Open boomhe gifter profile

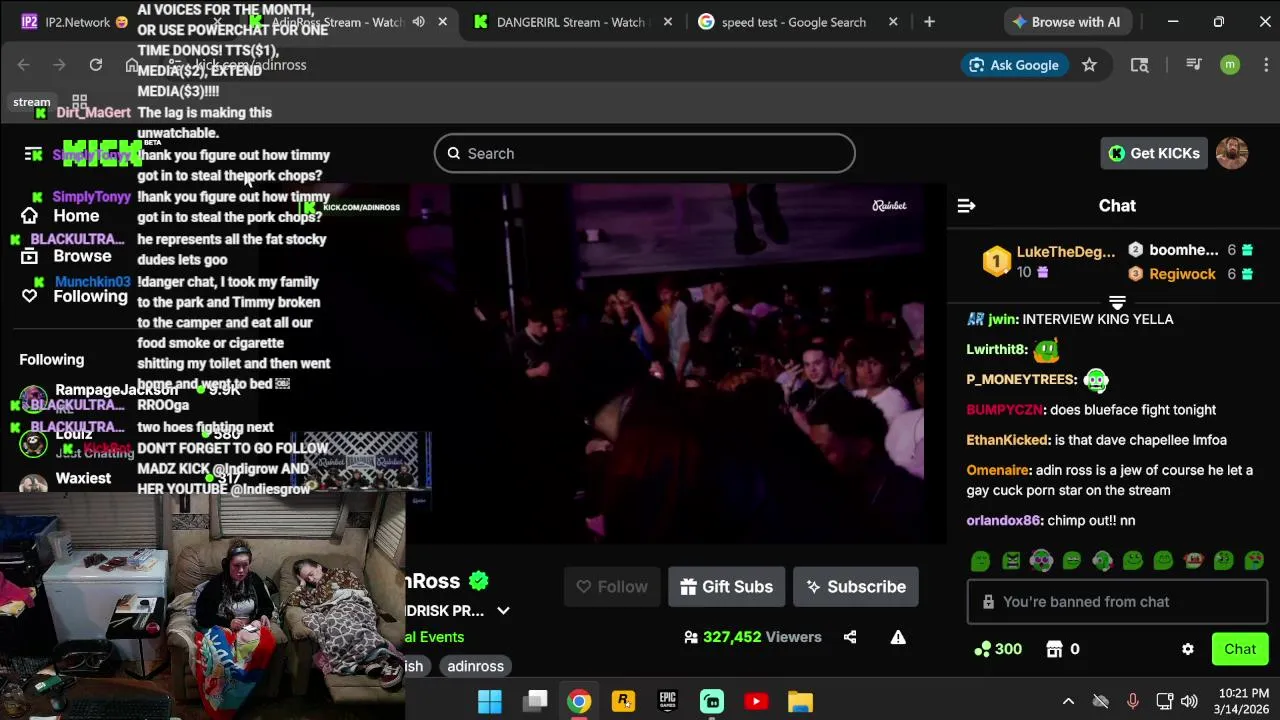coord(1184,250)
